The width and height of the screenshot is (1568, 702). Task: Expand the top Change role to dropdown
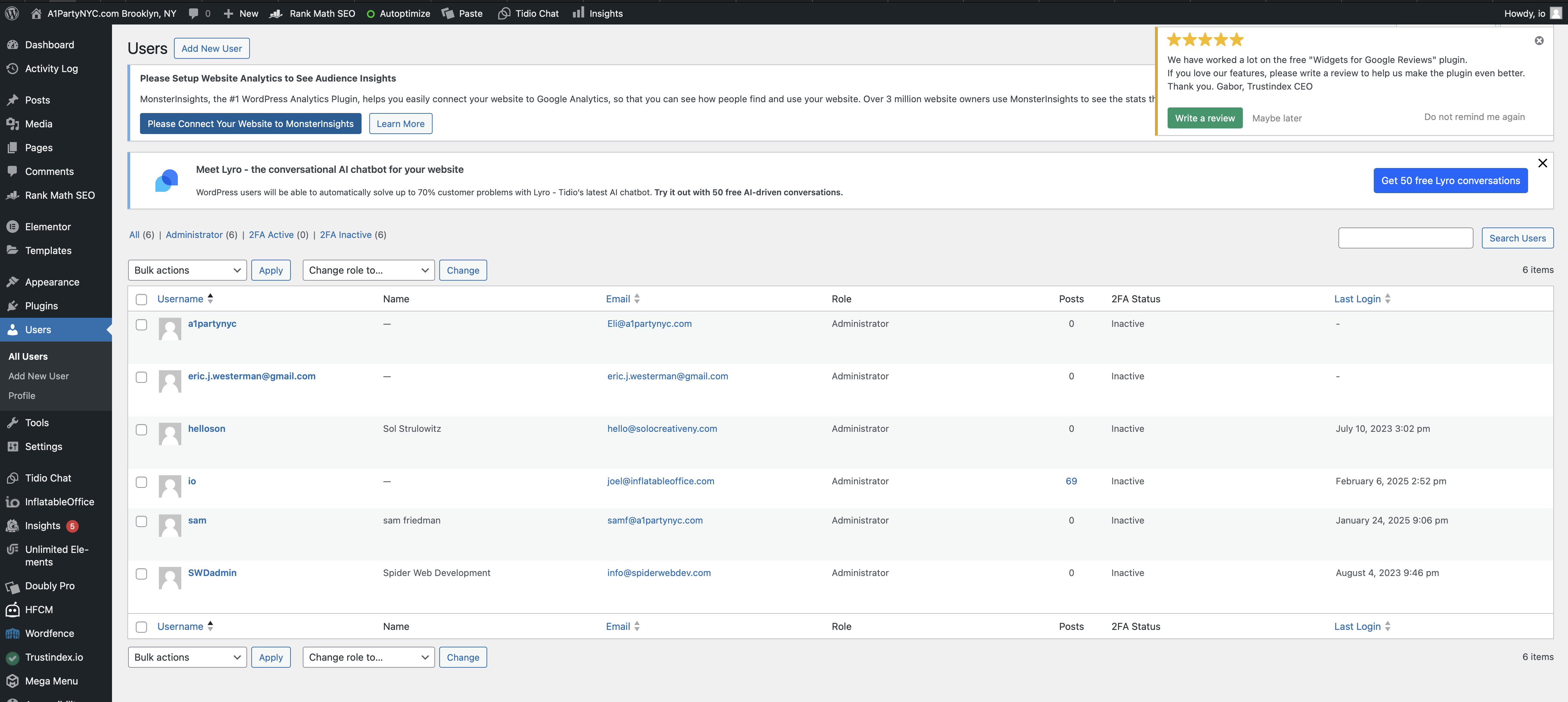coord(368,270)
